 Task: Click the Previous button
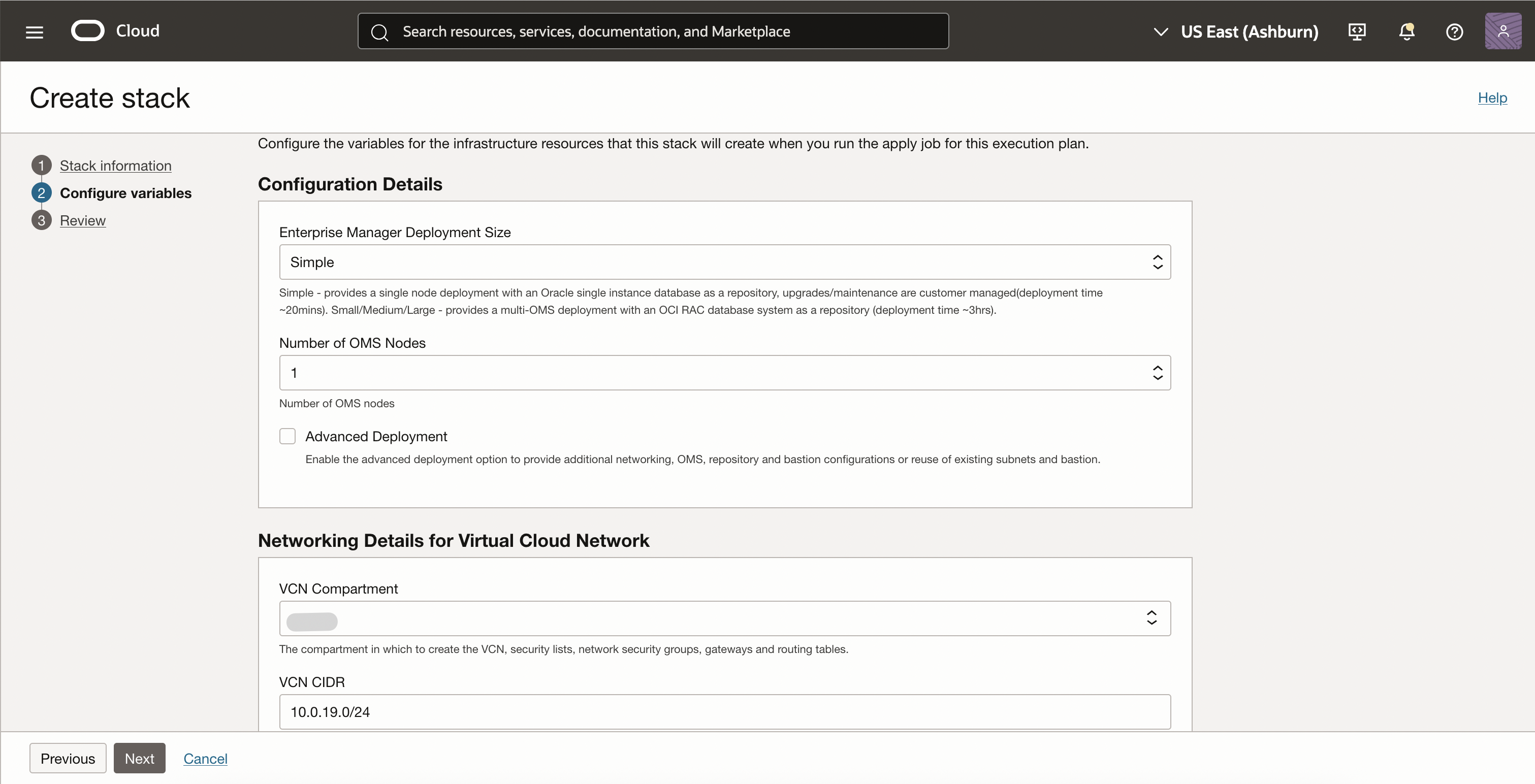click(68, 758)
